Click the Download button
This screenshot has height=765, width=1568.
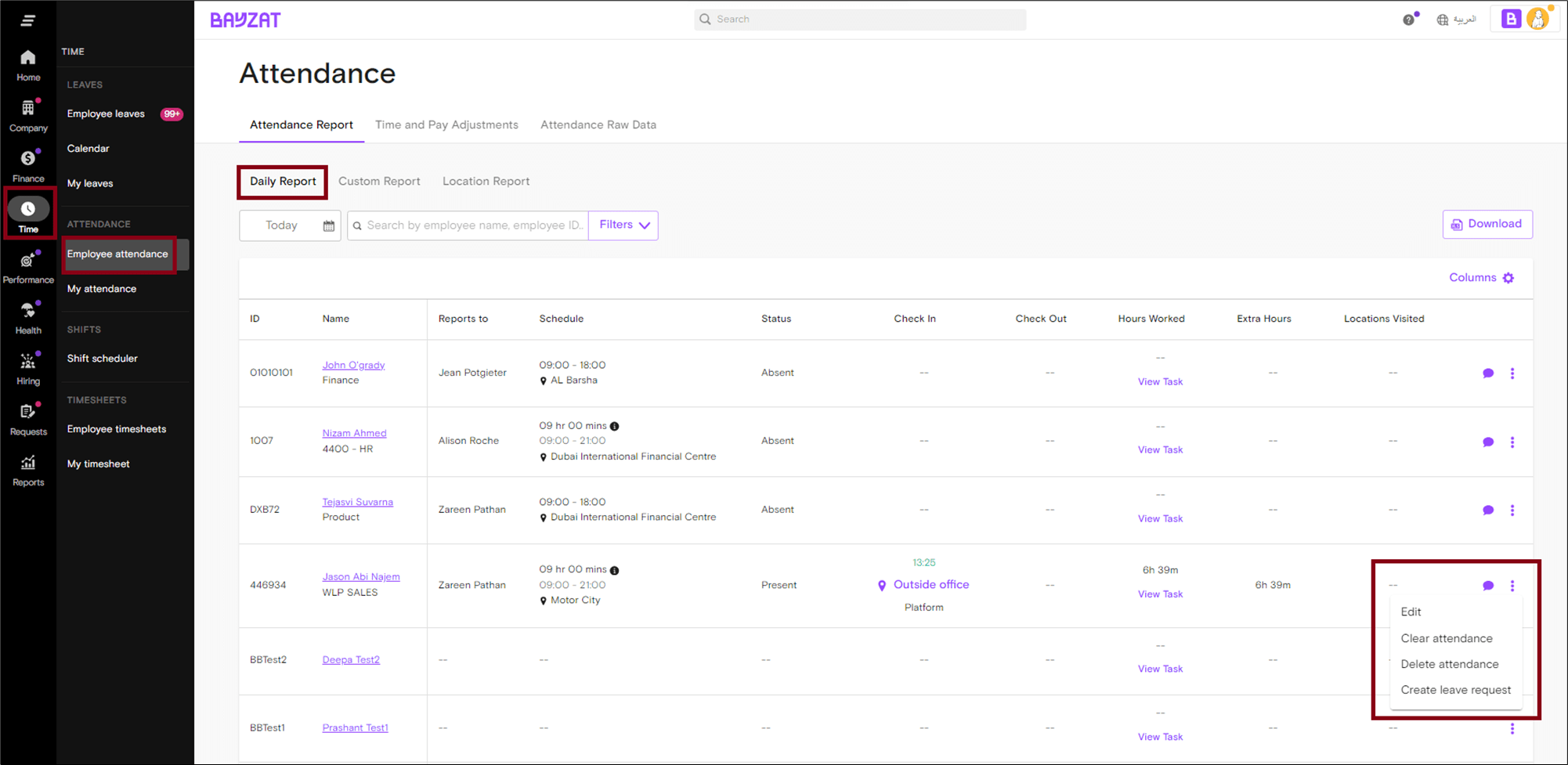1487,224
